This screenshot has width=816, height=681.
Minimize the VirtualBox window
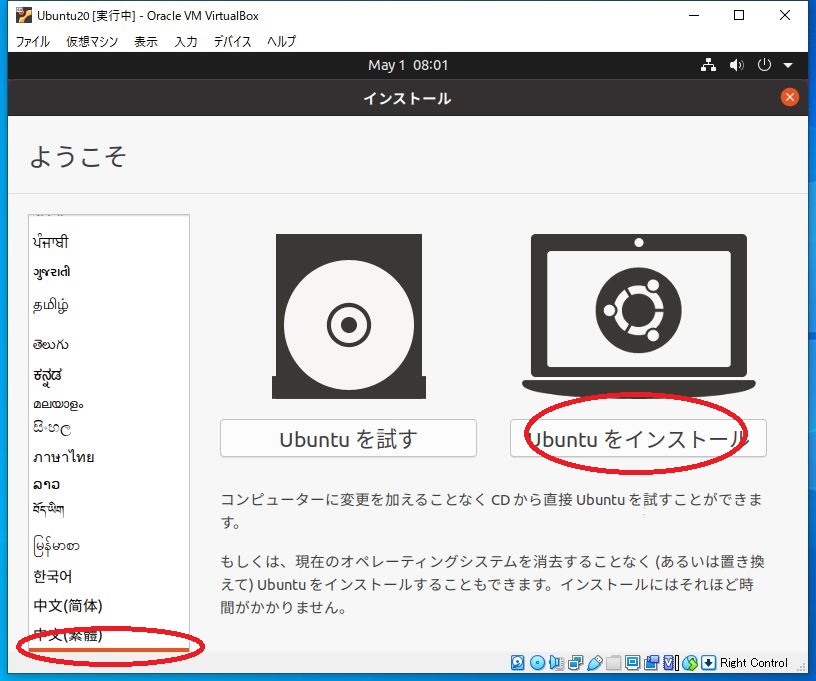click(694, 15)
